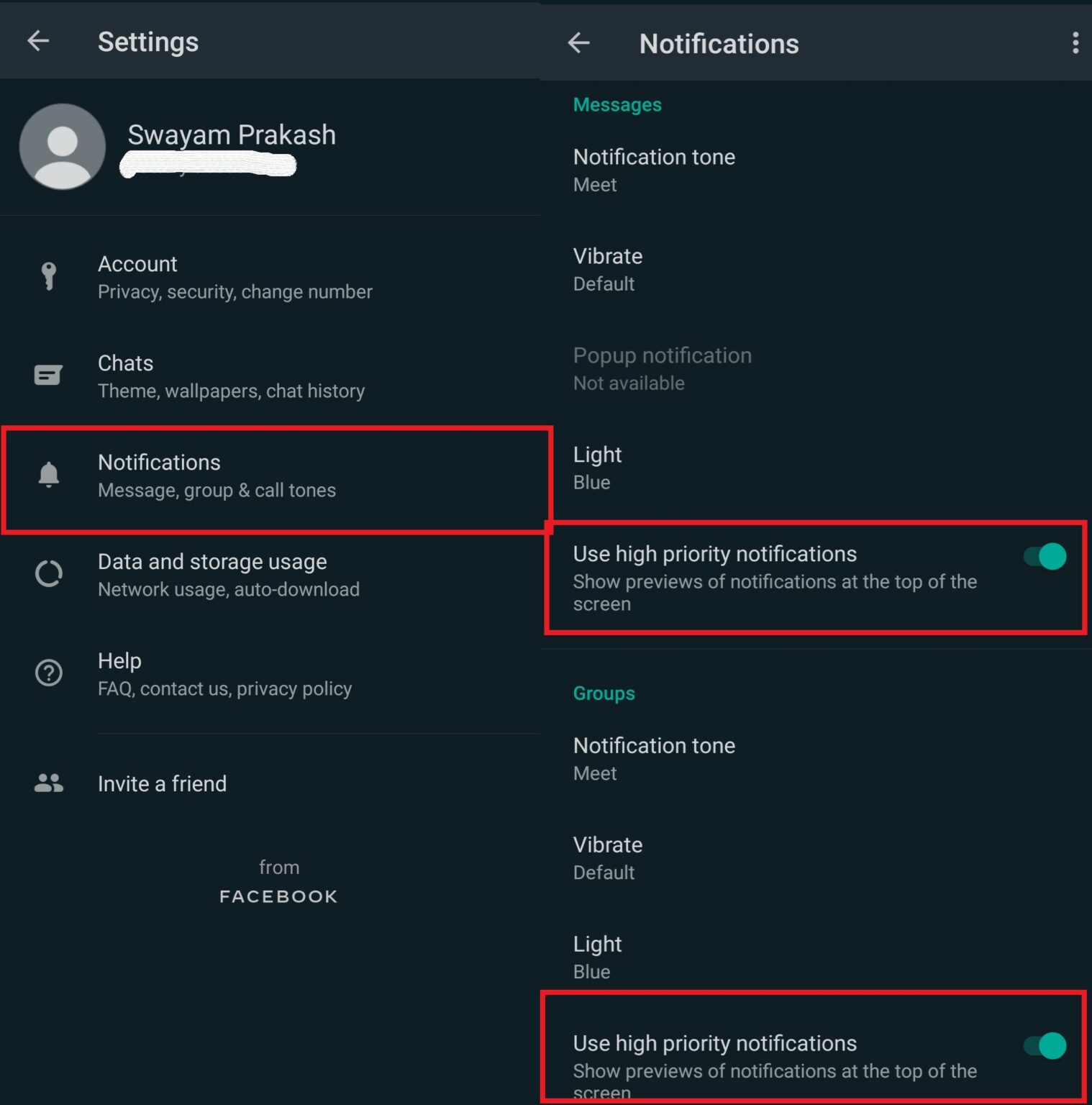Tap the bell icon next to Notifications
The height and width of the screenshot is (1105, 1092).
(x=48, y=475)
